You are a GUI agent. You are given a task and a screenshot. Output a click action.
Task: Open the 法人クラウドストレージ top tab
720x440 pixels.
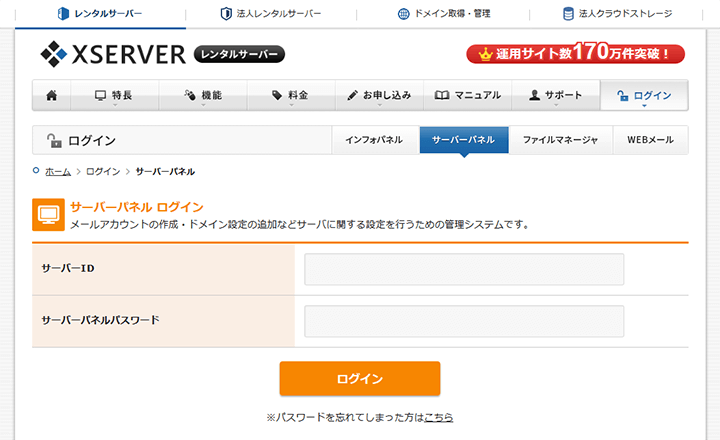click(x=616, y=14)
